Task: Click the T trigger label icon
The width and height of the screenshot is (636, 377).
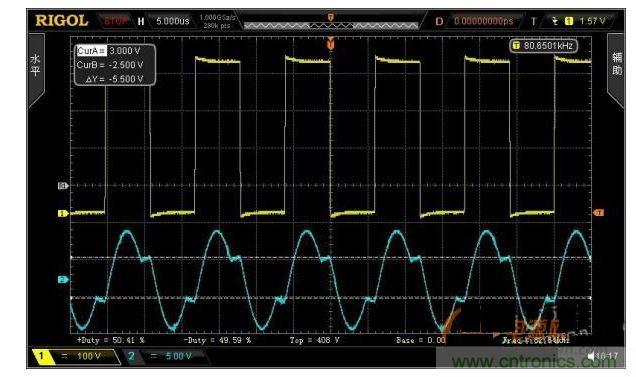Action: [x=533, y=21]
